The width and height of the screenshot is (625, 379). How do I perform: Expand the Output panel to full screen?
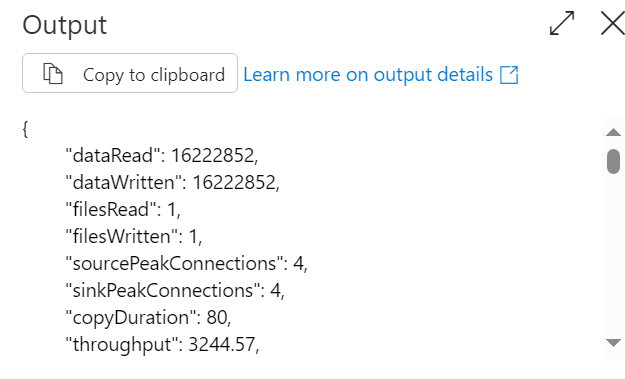pos(562,24)
